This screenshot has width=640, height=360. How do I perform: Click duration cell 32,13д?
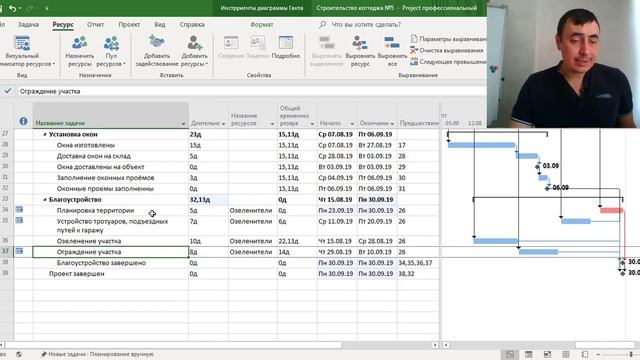[208, 200]
